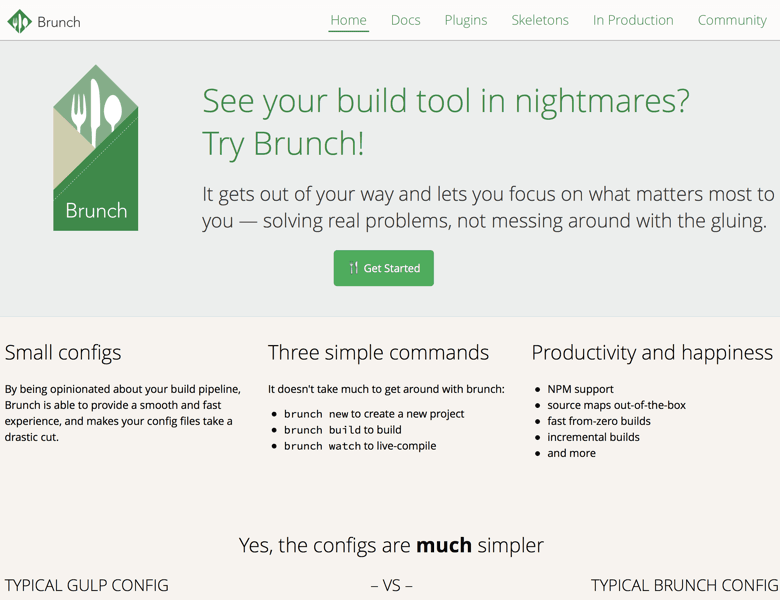
Task: Go to the Docs page
Action: pyautogui.click(x=405, y=20)
